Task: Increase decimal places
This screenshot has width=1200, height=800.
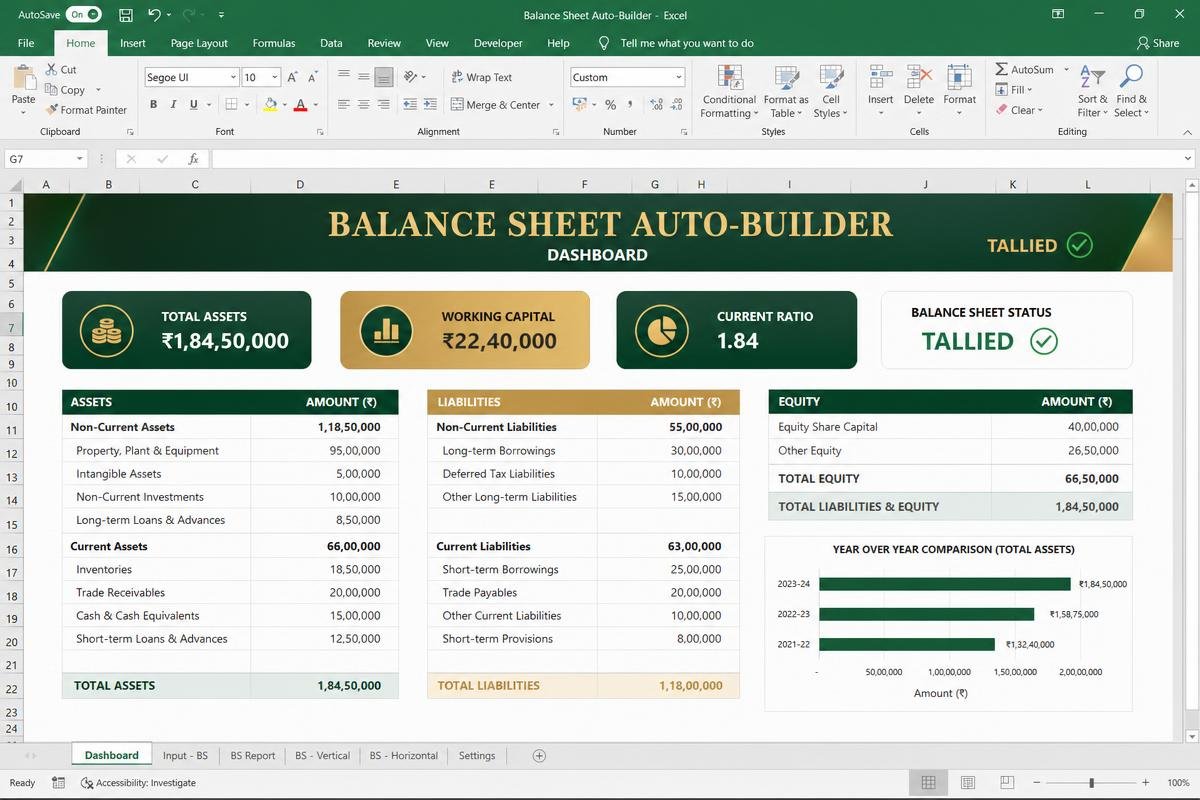Action: [656, 104]
